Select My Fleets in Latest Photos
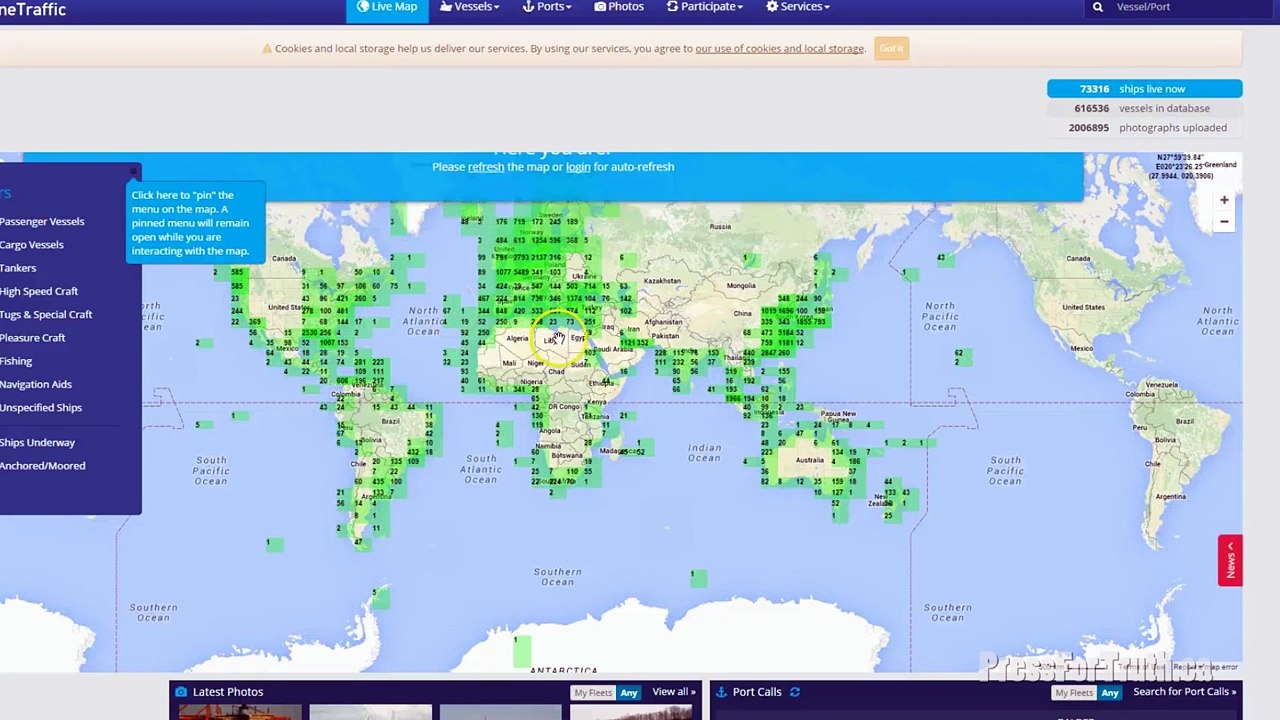The image size is (1280, 720). pos(593,693)
